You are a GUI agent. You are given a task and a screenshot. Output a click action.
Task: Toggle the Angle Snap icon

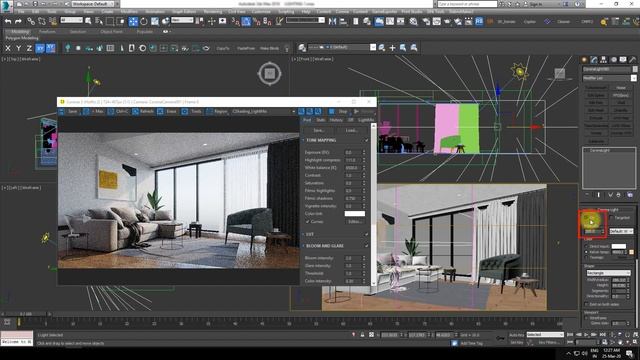(246, 21)
